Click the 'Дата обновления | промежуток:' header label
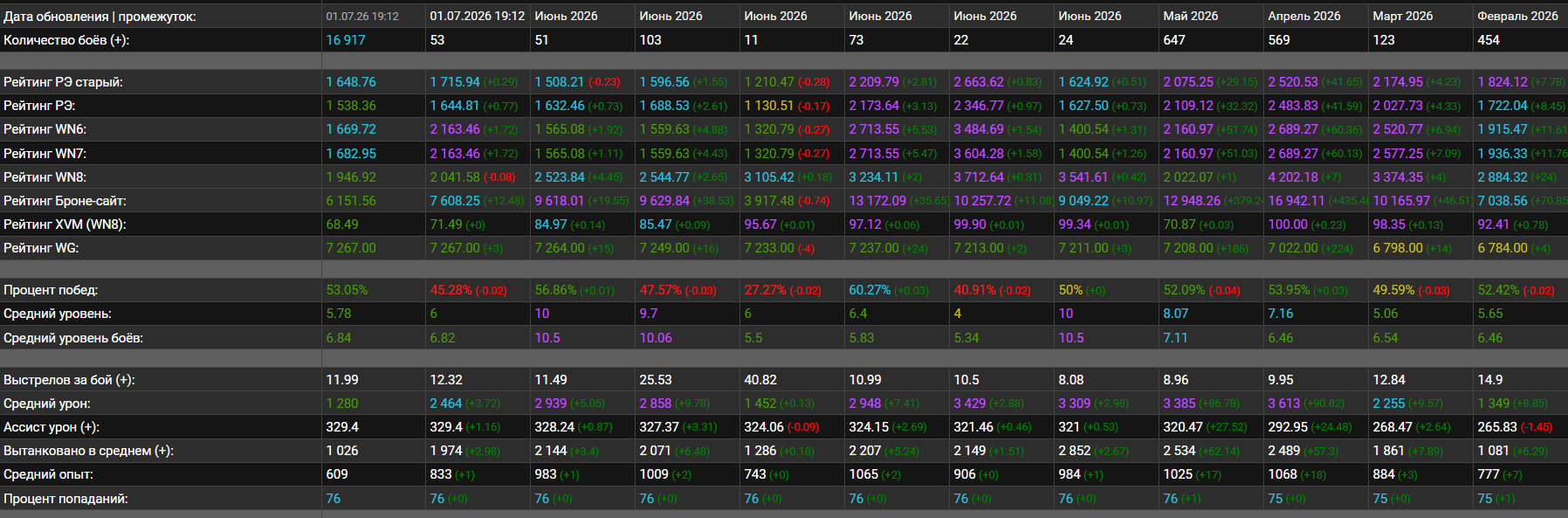The image size is (1568, 518). [x=100, y=16]
